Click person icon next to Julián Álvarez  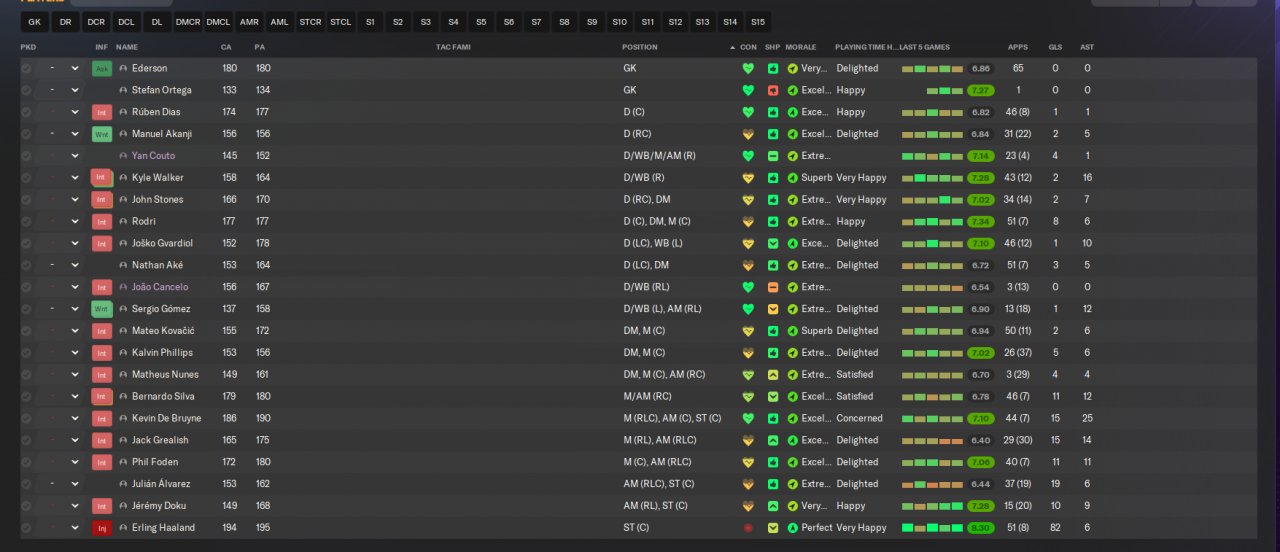coord(123,484)
